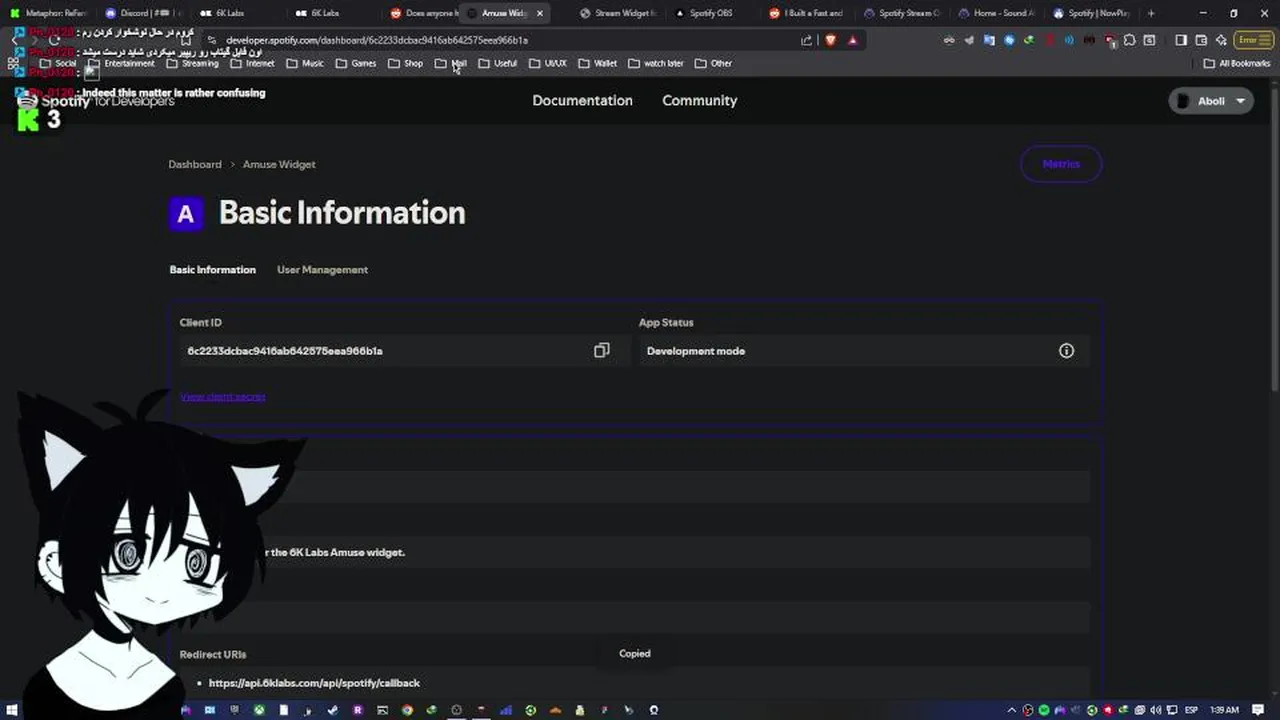The height and width of the screenshot is (720, 1280).
Task: Click the Brave Rewards triangle icon
Action: [x=852, y=40]
